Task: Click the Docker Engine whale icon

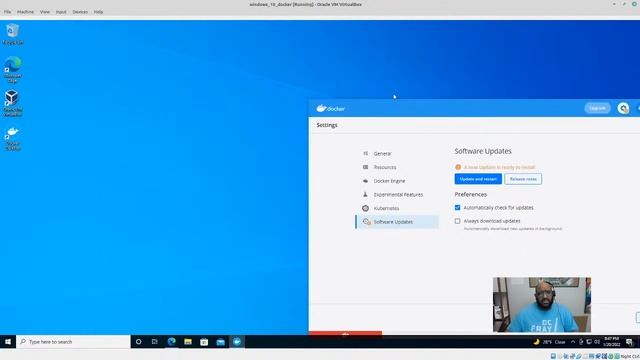Action: click(x=365, y=181)
